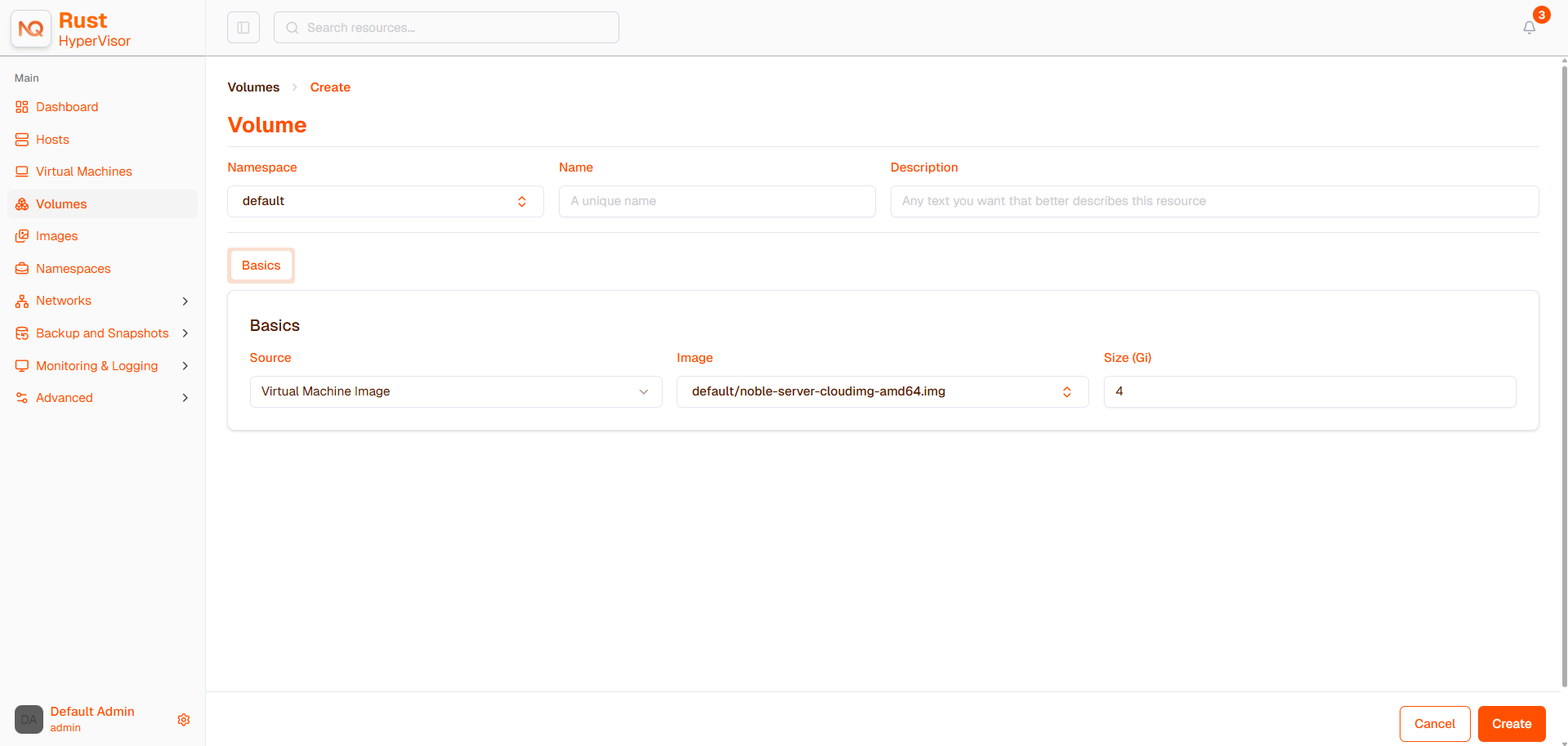Viewport: 1568px width, 746px height.
Task: Open notifications bell icon
Action: [x=1530, y=28]
